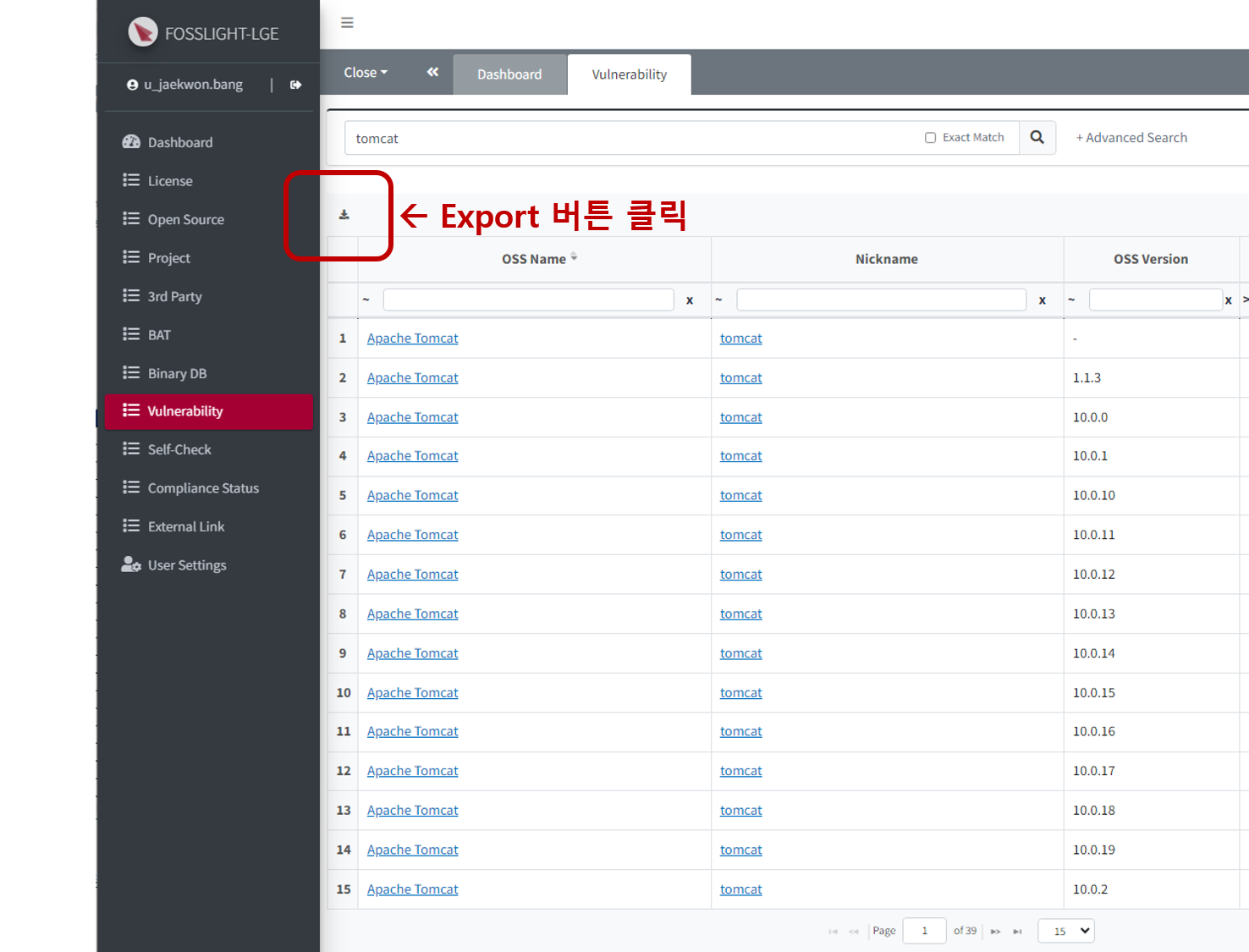1249x952 pixels.
Task: Select row number 7 cell
Action: [343, 575]
